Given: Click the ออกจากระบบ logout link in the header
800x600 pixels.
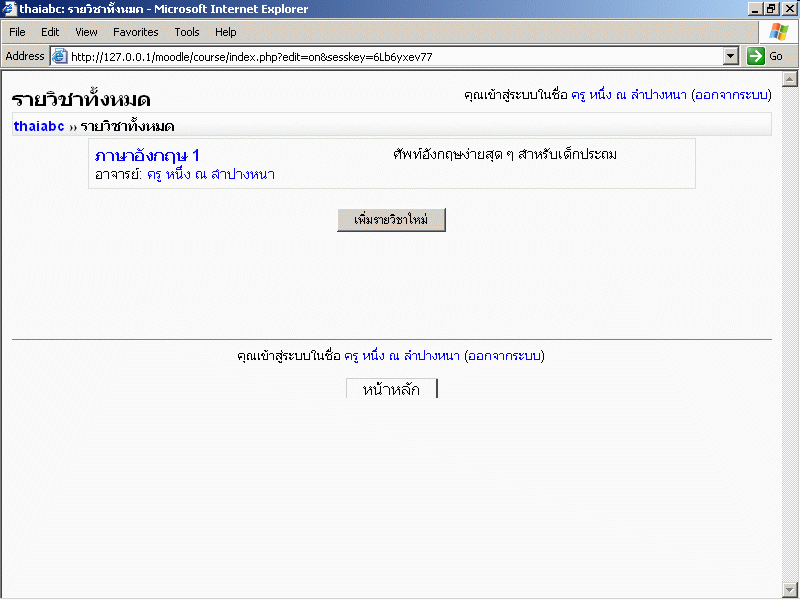Looking at the screenshot, I should point(731,95).
